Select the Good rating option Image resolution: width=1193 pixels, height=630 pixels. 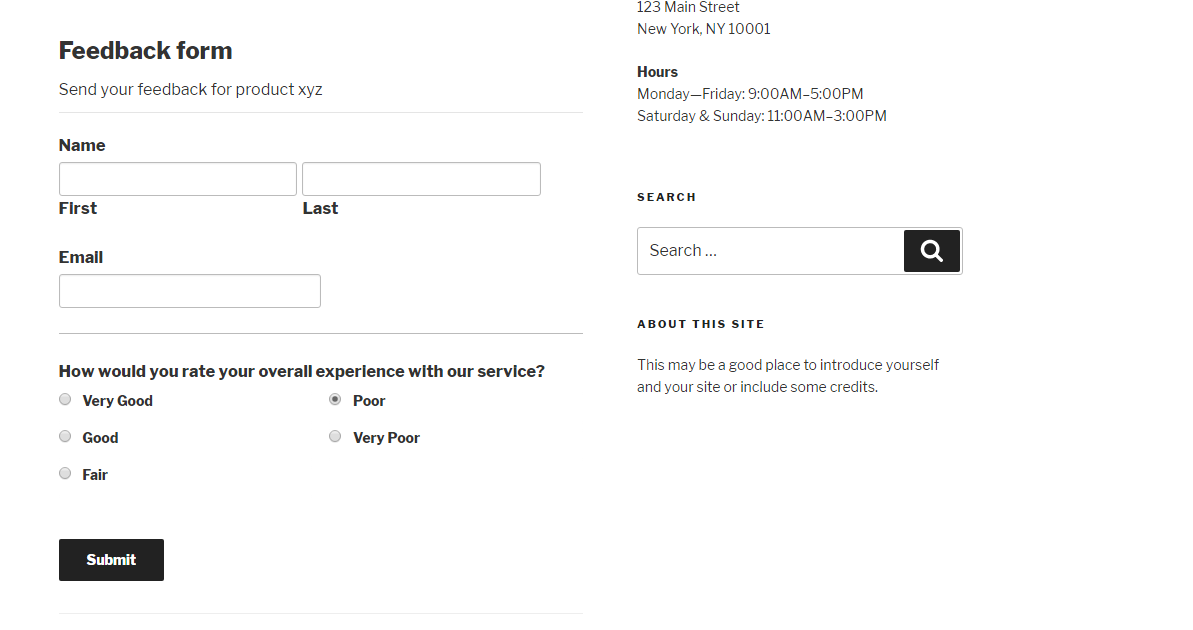coord(65,436)
